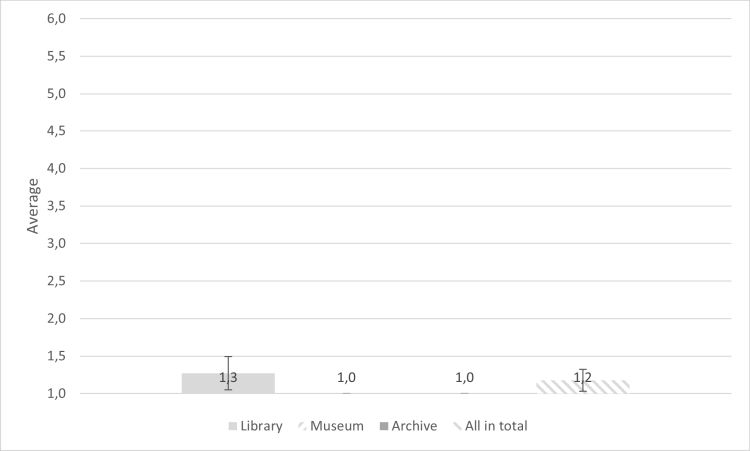750x451 pixels.
Task: Click the 6,0 axis tick label
Action: 56,19
